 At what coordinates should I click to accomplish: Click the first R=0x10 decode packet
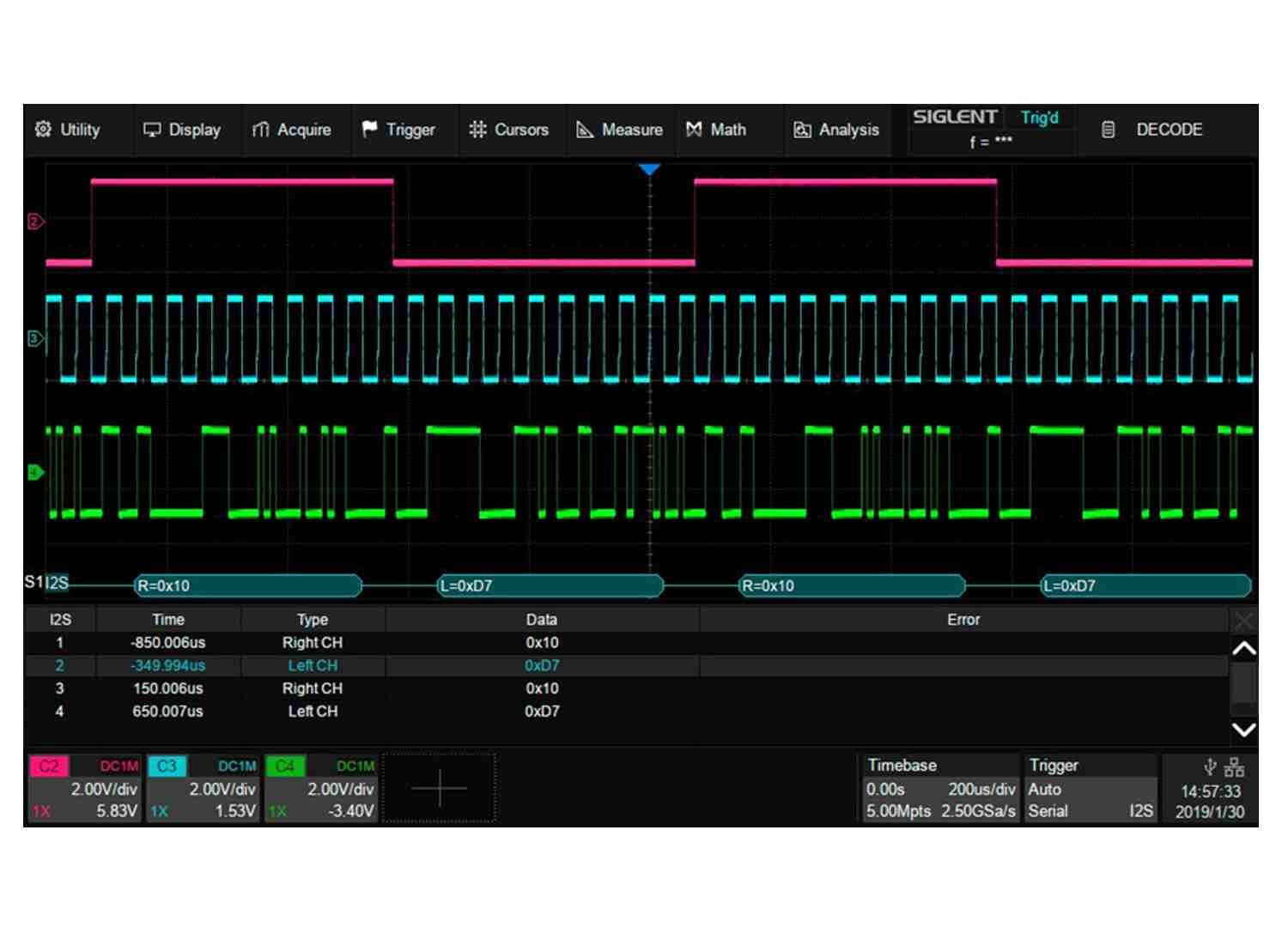click(248, 586)
